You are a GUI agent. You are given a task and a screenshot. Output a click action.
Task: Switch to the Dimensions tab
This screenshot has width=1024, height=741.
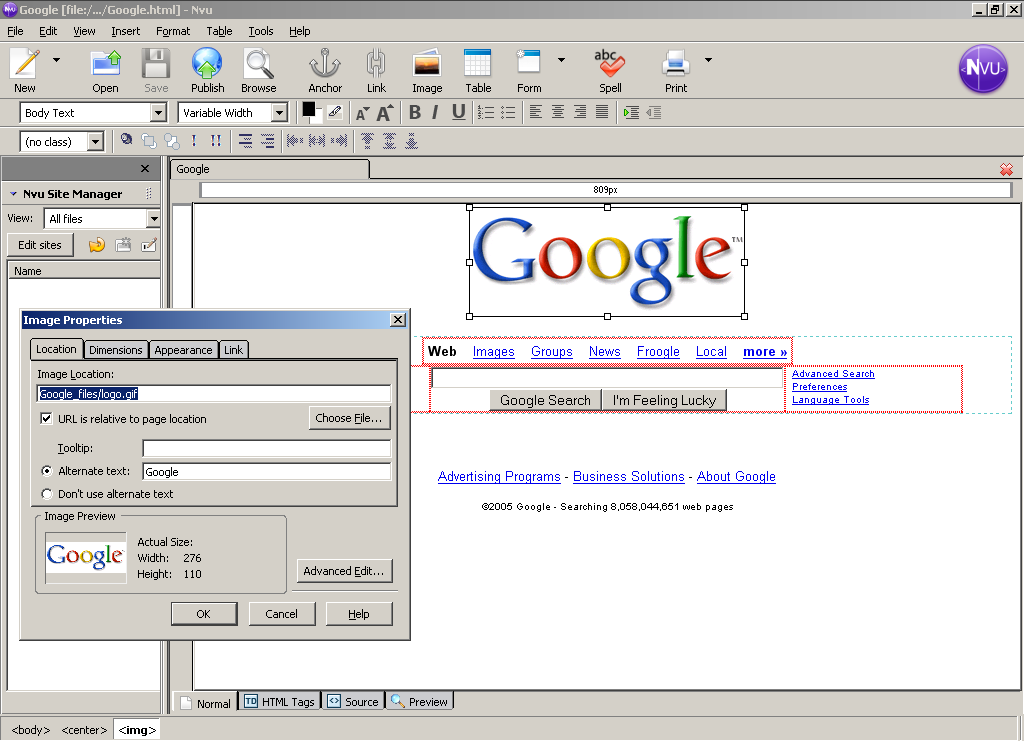pos(116,350)
